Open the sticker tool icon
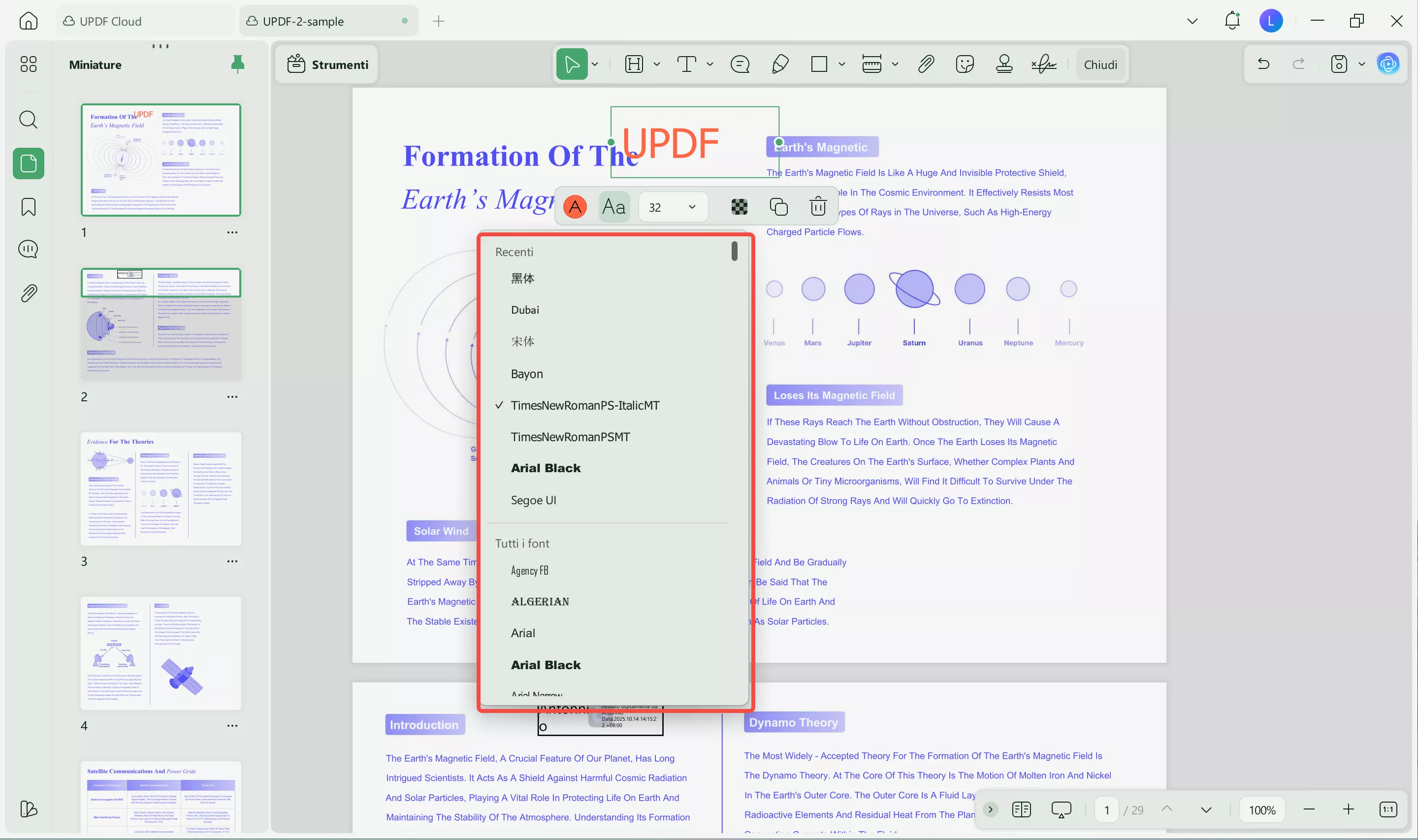 964,65
